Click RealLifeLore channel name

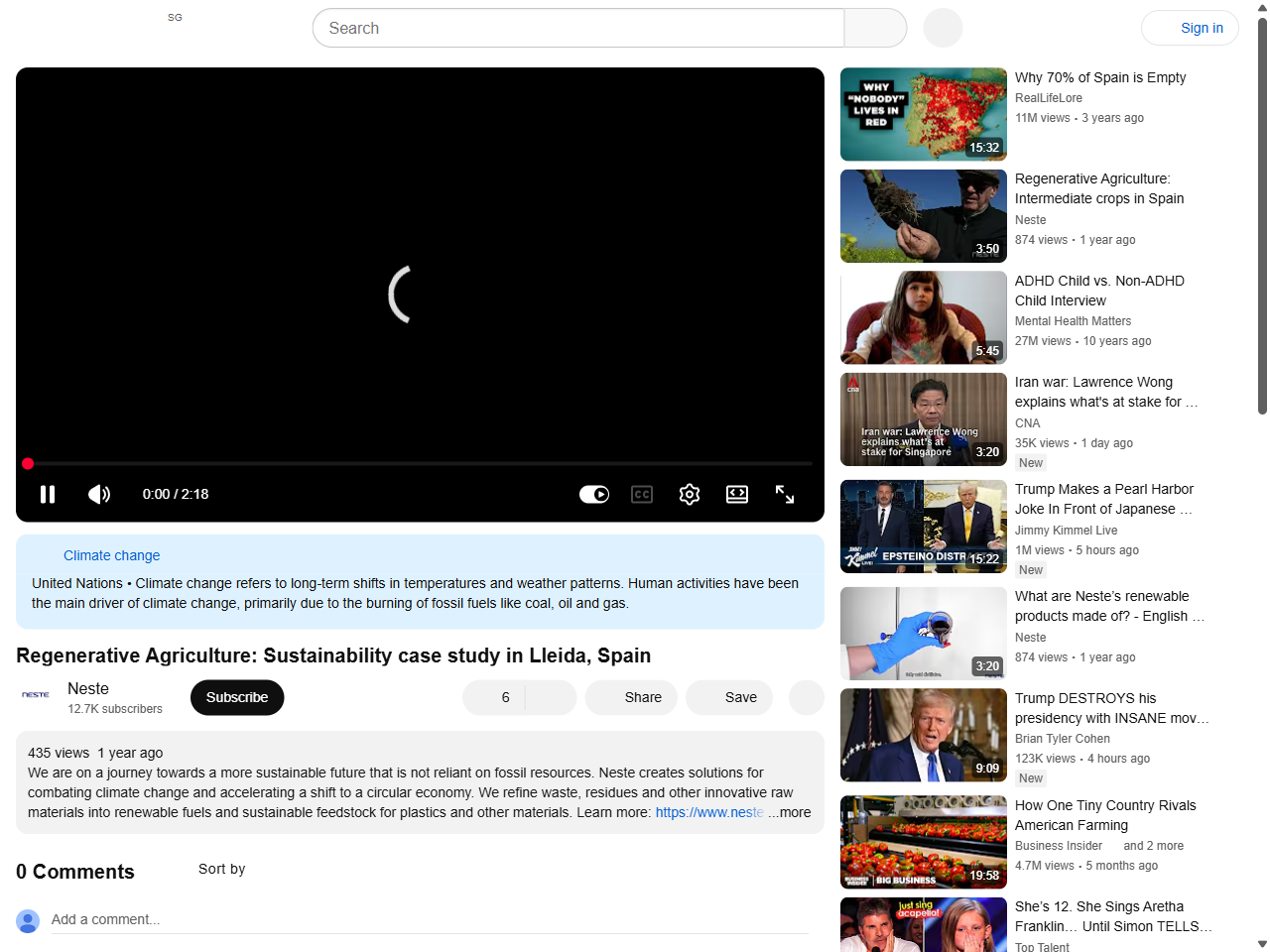click(x=1049, y=98)
